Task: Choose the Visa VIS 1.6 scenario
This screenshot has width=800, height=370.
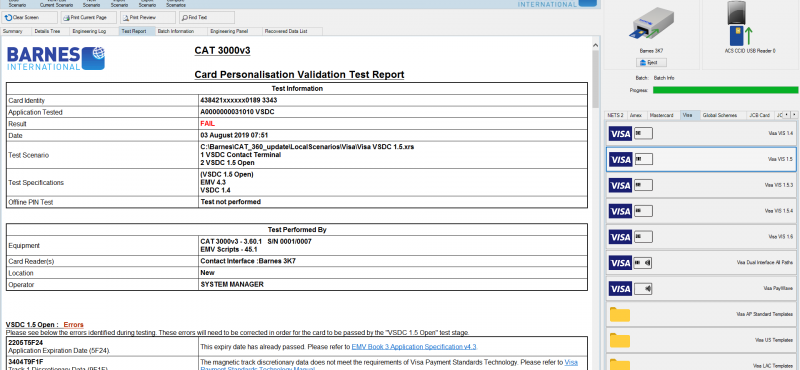Action: (701, 237)
